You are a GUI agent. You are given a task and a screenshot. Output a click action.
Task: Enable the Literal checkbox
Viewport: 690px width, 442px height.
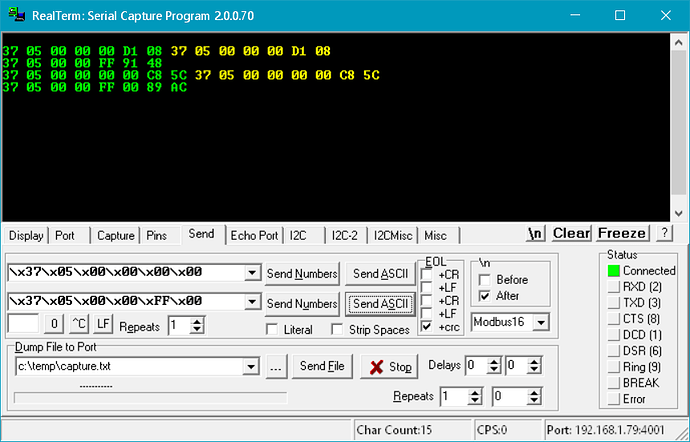272,329
